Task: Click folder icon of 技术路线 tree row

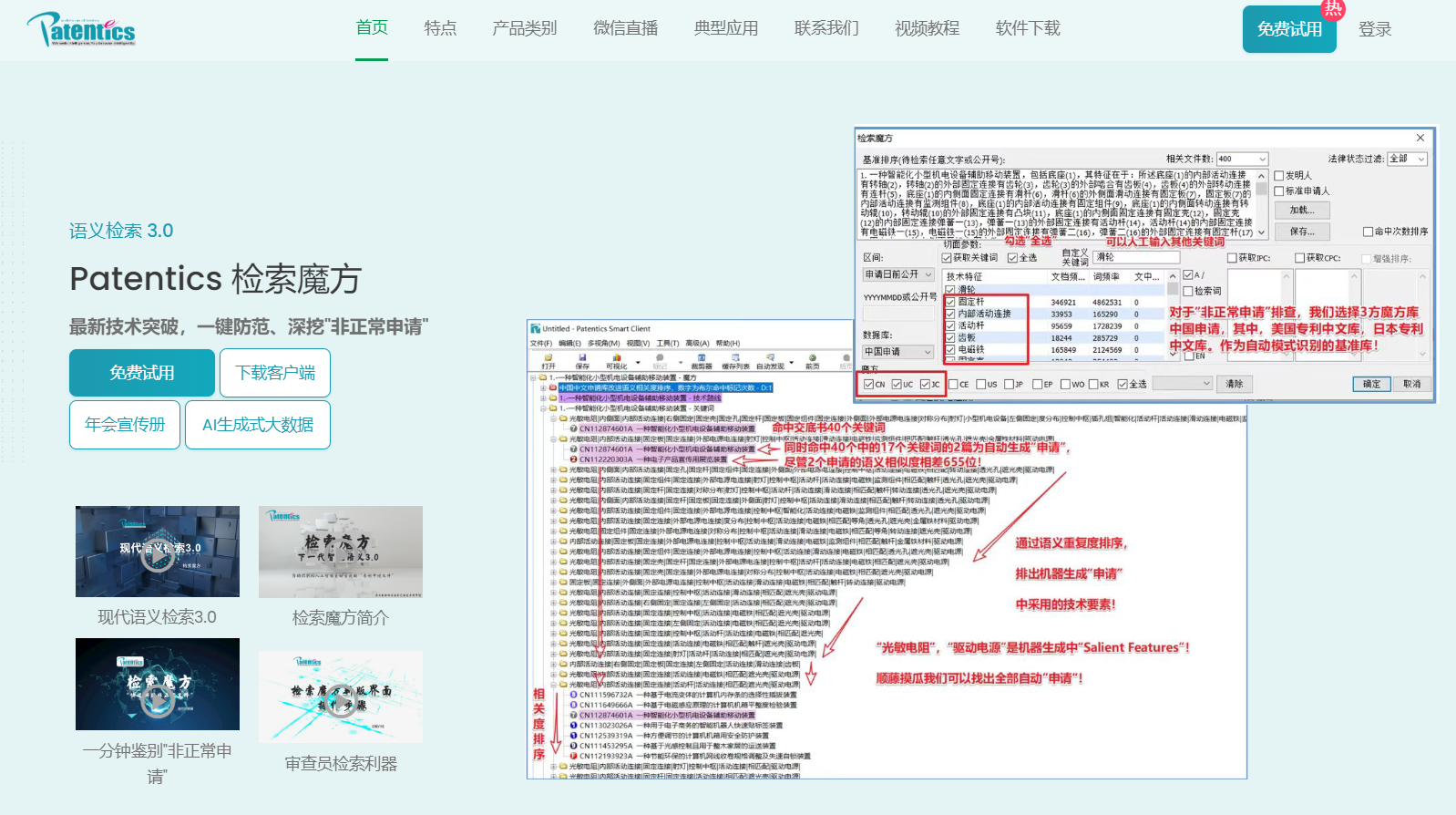Action: pyautogui.click(x=553, y=398)
